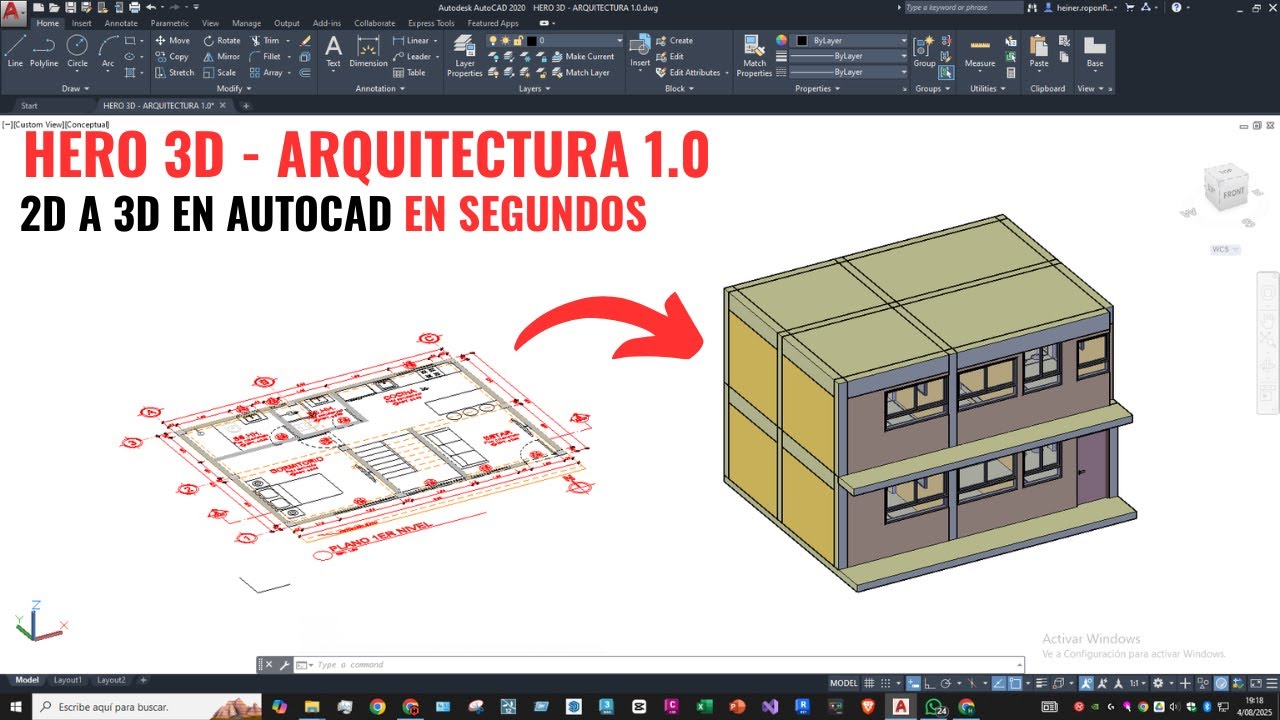The image size is (1280, 720).
Task: Switch to the Parametric ribbon tab
Action: coord(169,23)
